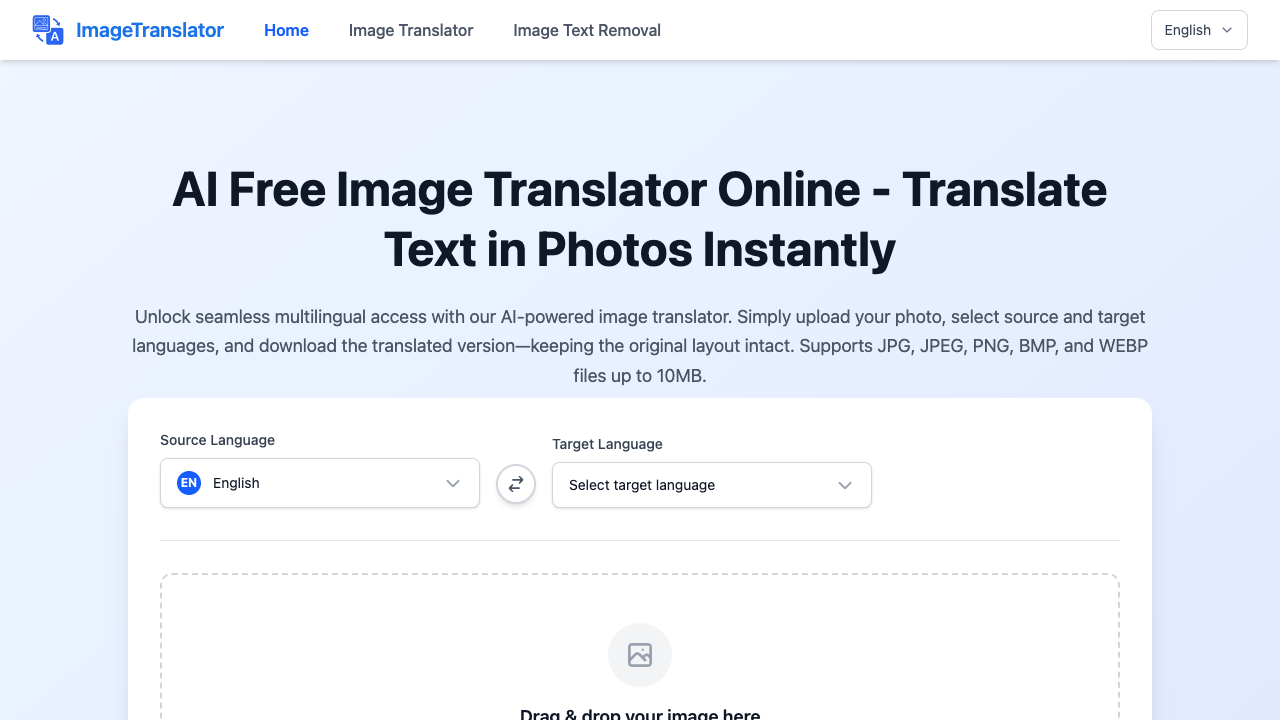The height and width of the screenshot is (720, 1280).
Task: Click the 'English' label in the header selector
Action: point(1187,30)
